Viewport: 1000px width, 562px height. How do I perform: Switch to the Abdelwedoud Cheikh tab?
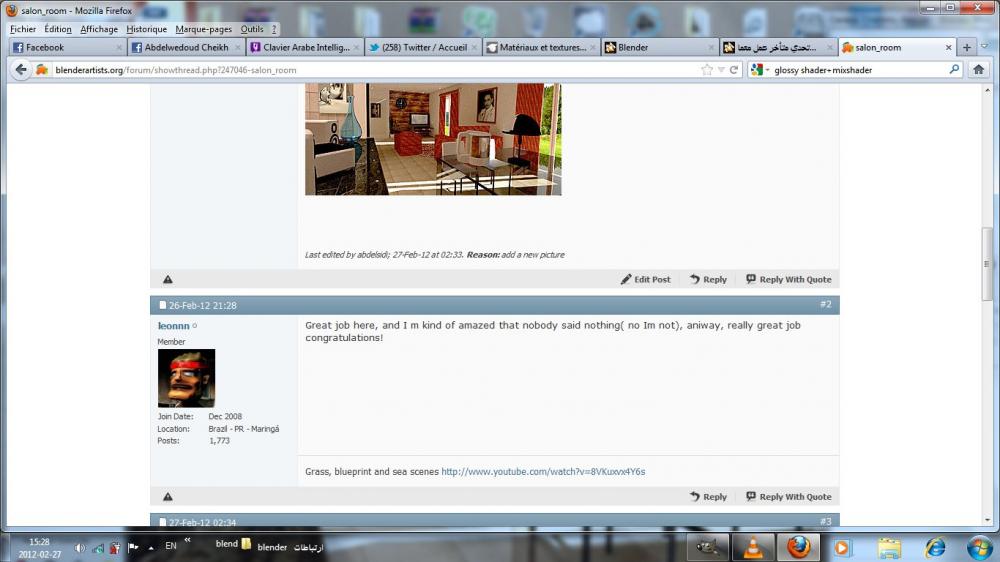pos(186,47)
